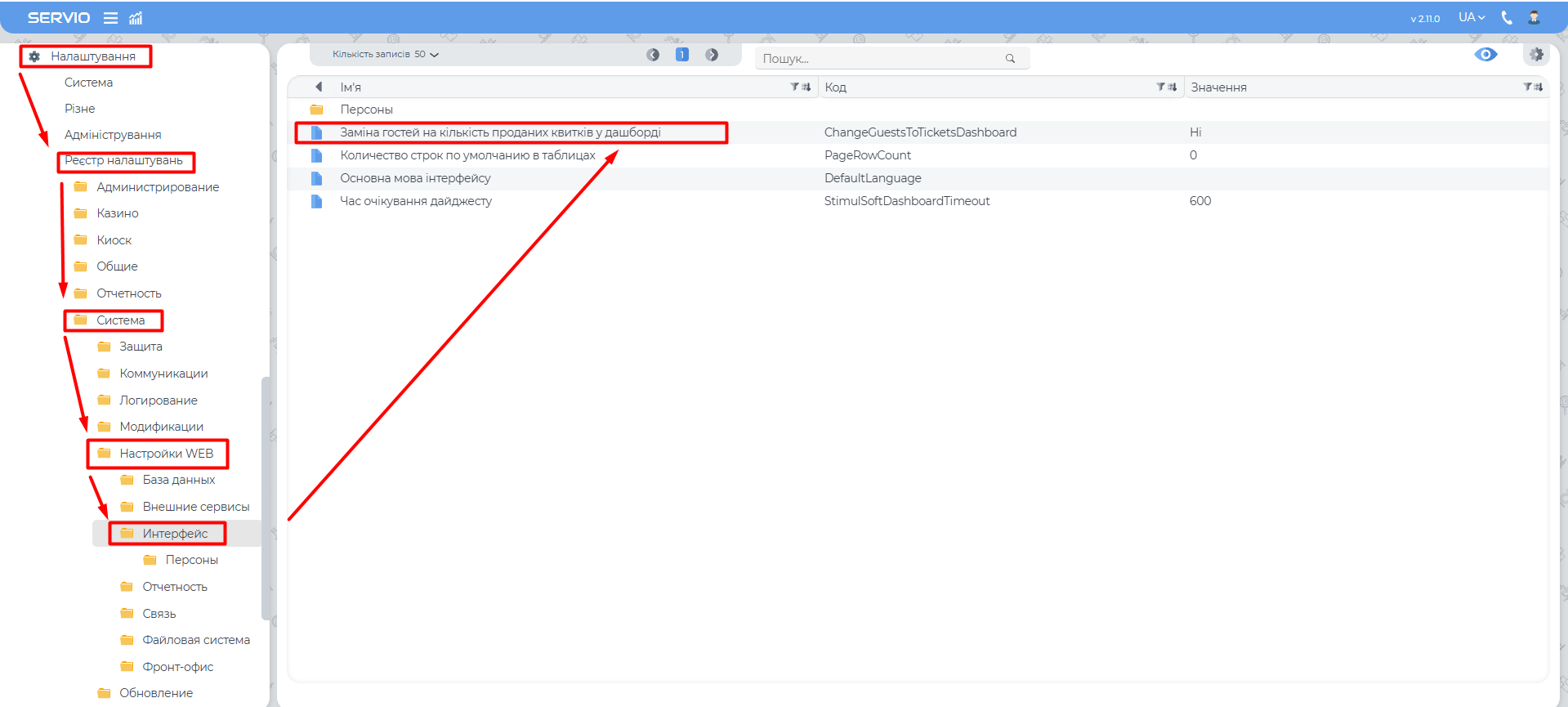Collapse the back arrow beside Ім'я header
Viewport: 1568px width, 707px height.
319,87
